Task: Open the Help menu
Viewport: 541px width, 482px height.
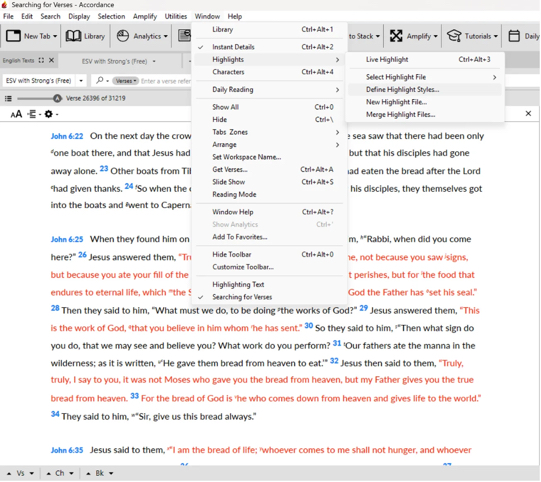Action: 235,17
